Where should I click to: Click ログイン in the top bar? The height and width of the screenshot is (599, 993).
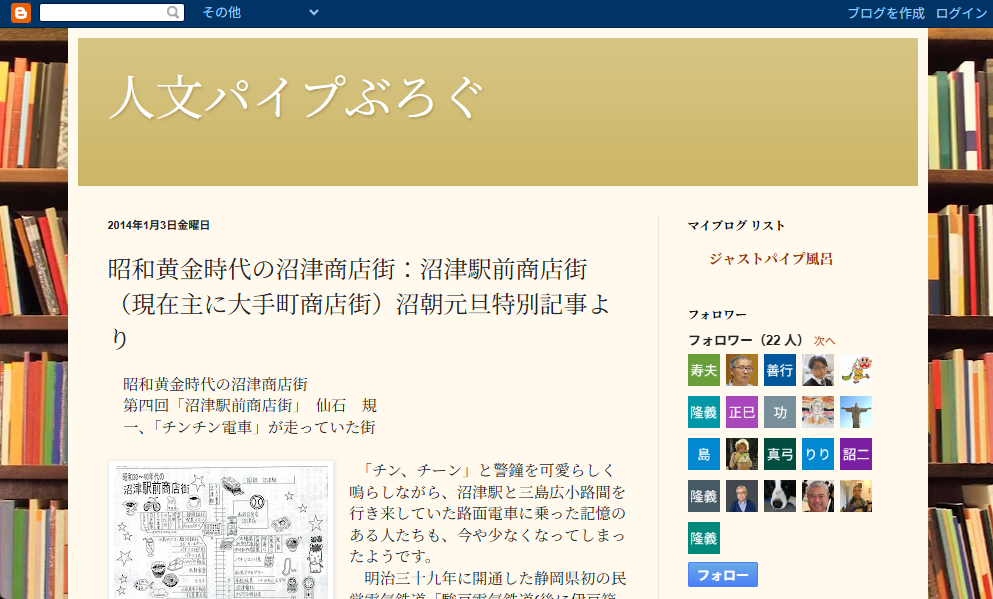[961, 13]
